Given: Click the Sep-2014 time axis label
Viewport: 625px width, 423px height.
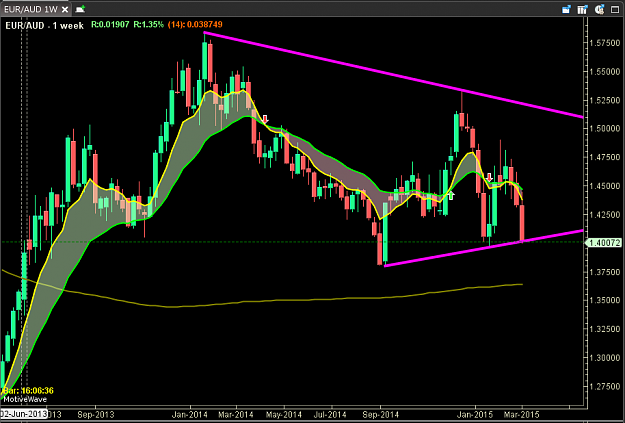Looking at the screenshot, I should tap(381, 415).
